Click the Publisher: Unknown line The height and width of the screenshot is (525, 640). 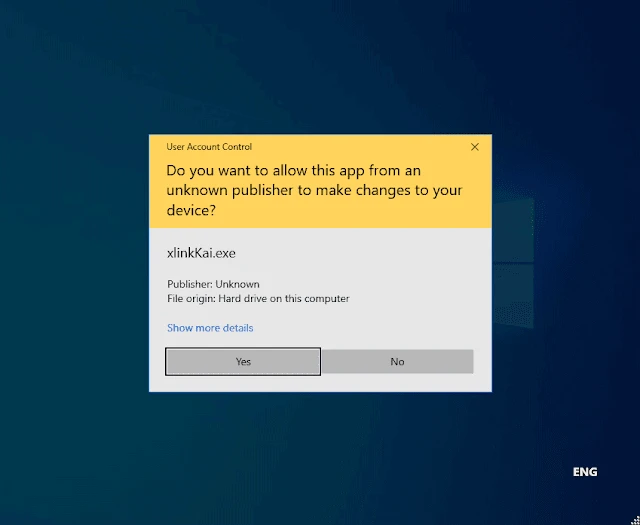coord(213,284)
